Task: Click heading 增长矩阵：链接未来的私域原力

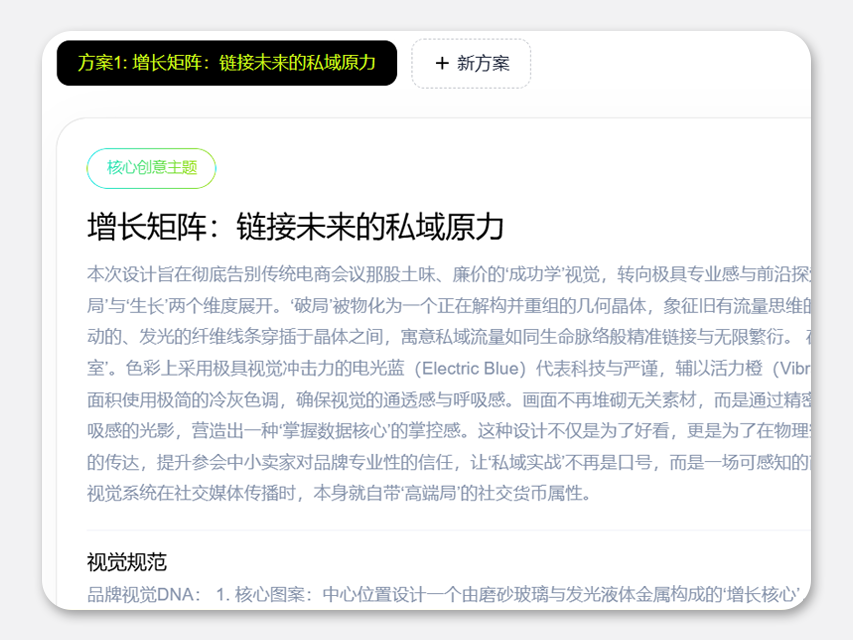Action: click(x=295, y=227)
